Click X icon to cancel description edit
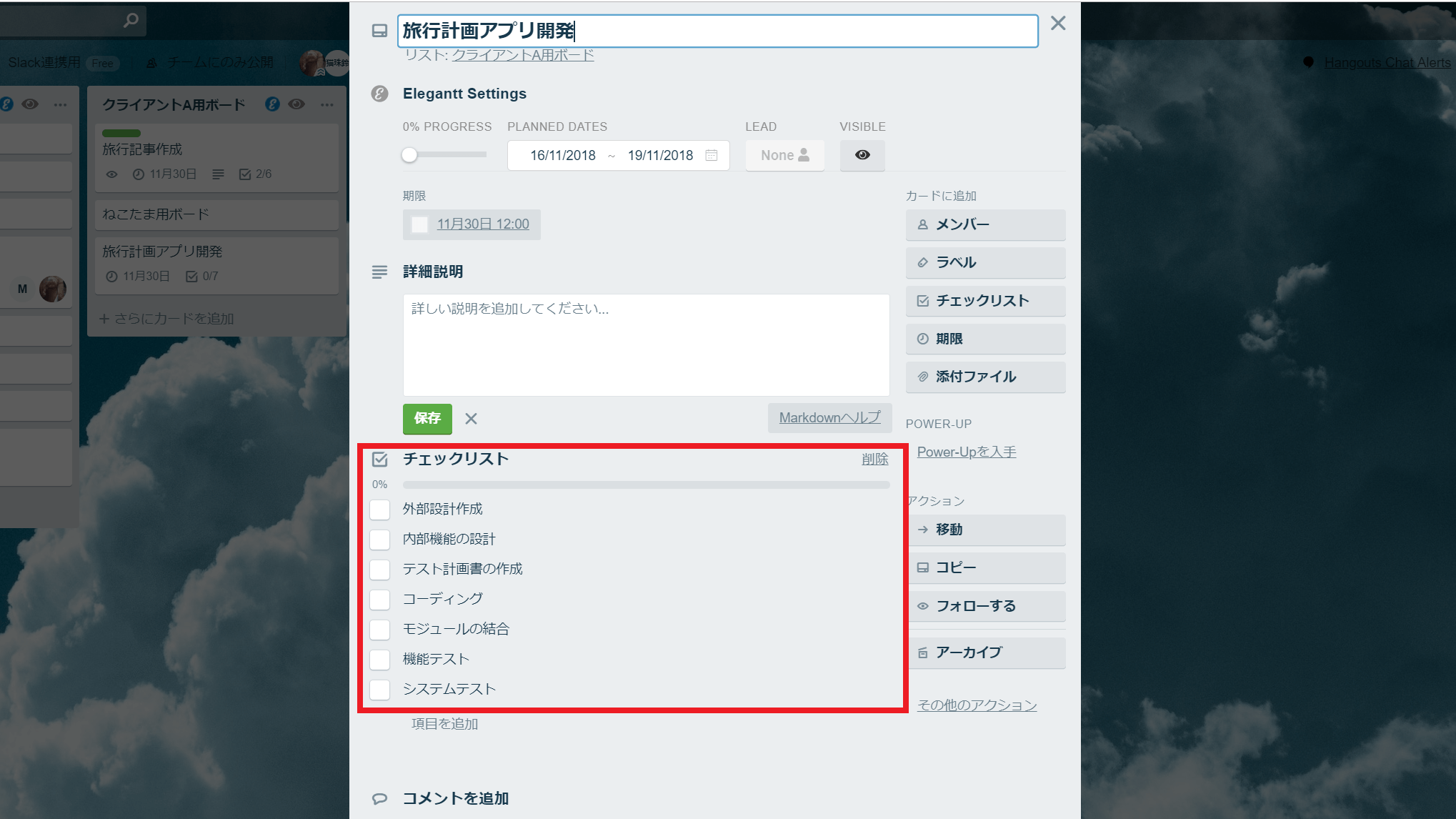 pos(471,419)
